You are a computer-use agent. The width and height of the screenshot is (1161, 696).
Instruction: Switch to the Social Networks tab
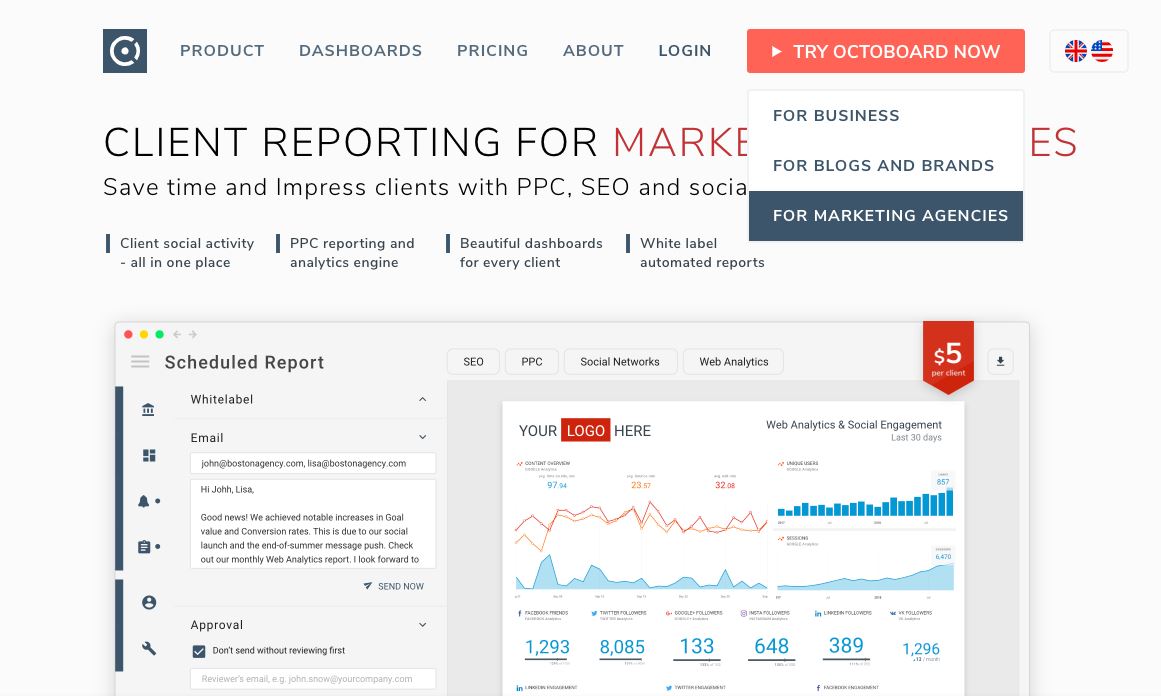620,361
